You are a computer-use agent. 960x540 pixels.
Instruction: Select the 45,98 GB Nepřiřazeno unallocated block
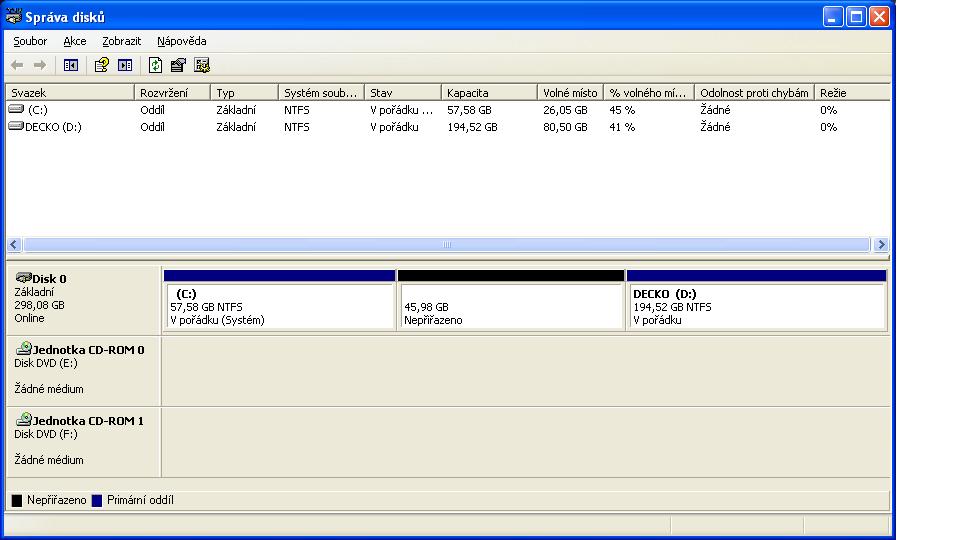(511, 300)
